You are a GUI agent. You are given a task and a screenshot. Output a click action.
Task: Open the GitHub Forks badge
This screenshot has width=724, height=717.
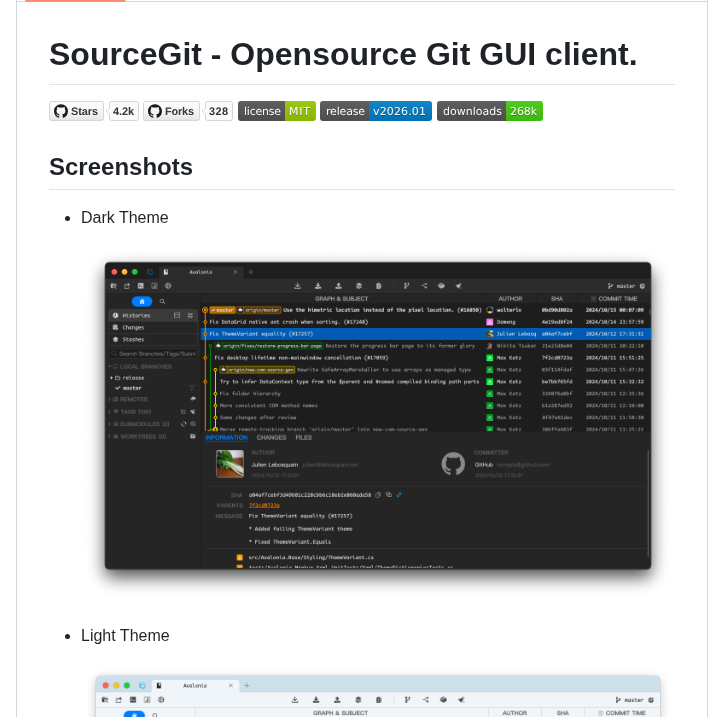(x=171, y=111)
